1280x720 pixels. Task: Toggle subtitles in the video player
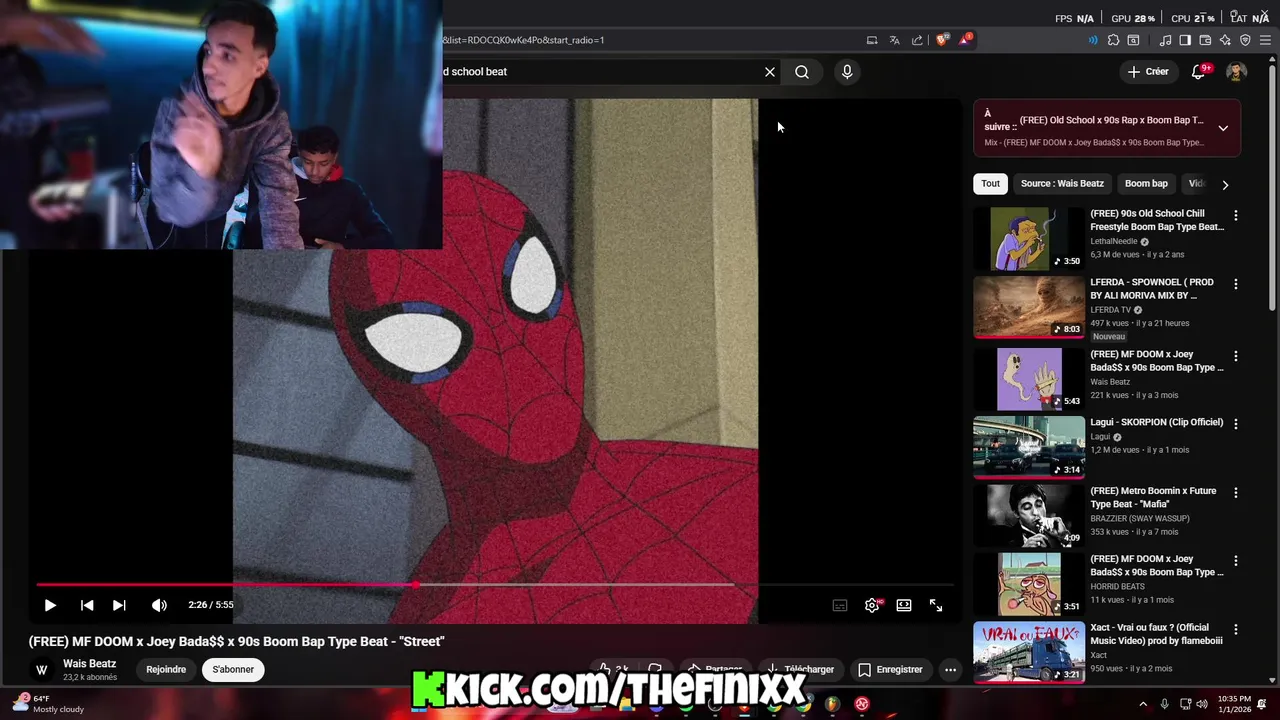840,605
